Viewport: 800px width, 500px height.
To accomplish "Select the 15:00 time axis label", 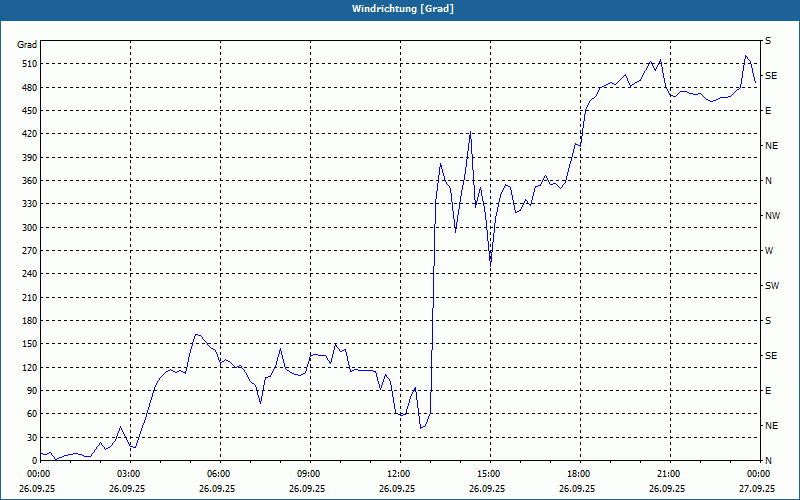I will tap(490, 474).
